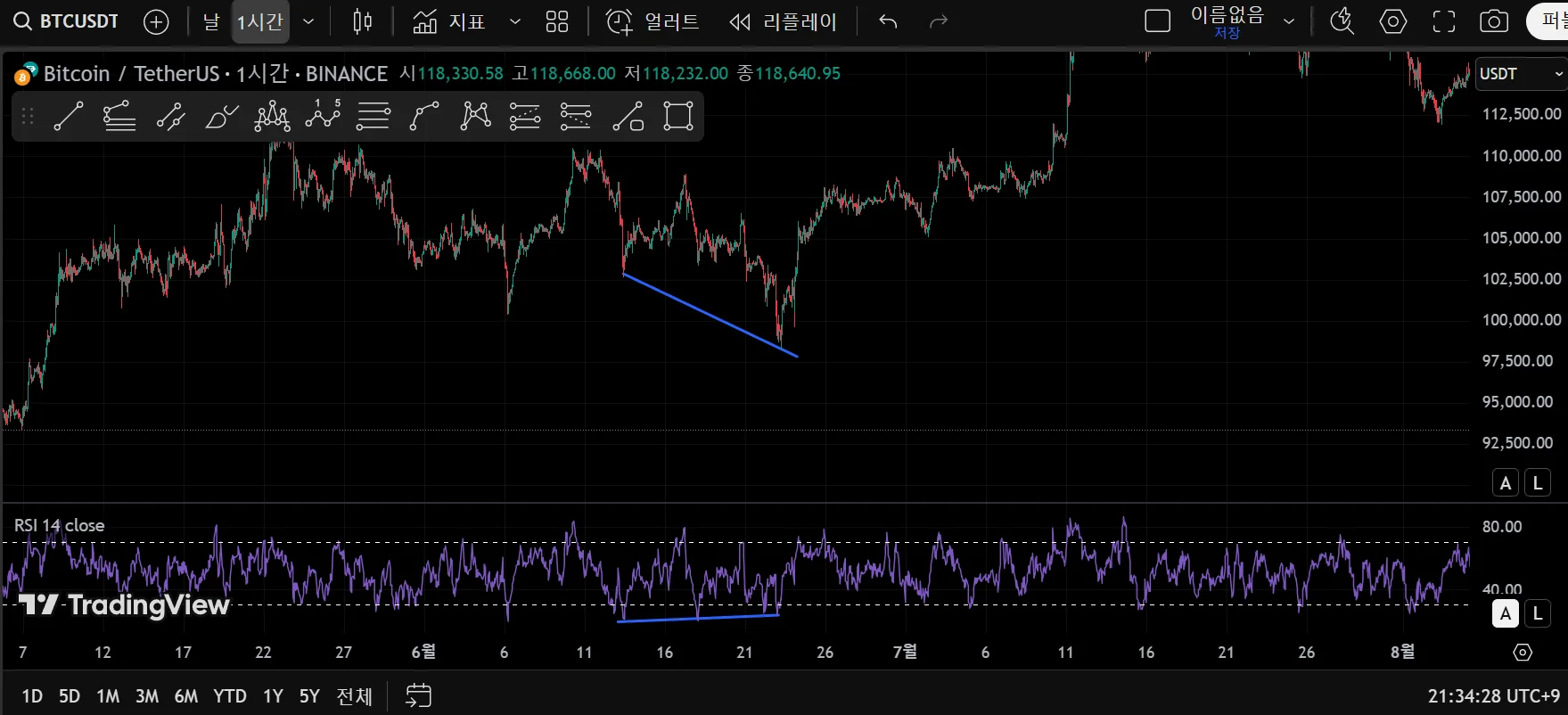Click the 퍼블 publish button
The width and height of the screenshot is (1568, 715).
click(x=1548, y=21)
